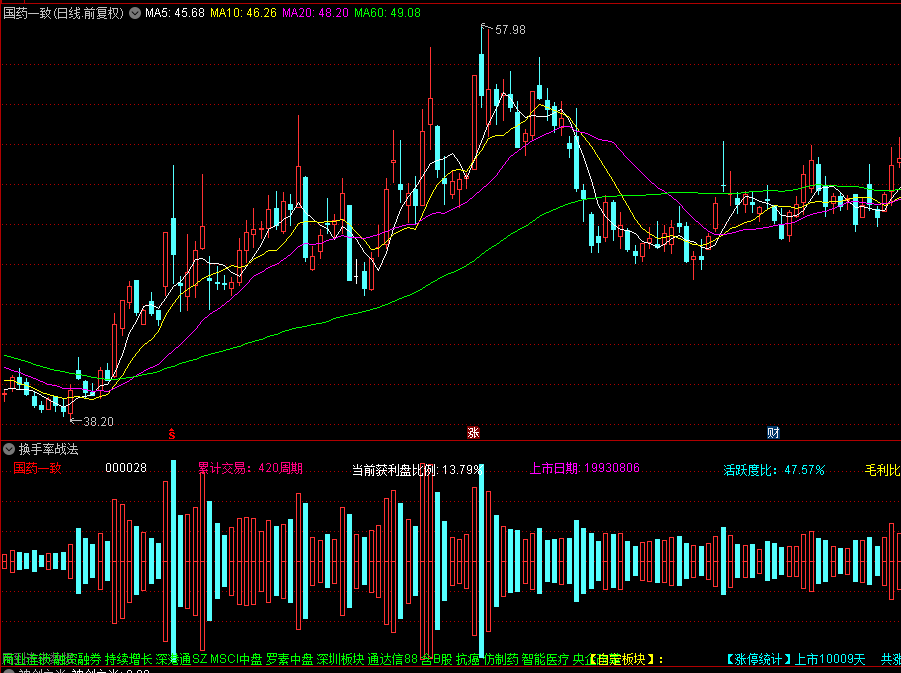Click the MSCI中盘 sector tag
The width and height of the screenshot is (901, 673).
tap(236, 659)
